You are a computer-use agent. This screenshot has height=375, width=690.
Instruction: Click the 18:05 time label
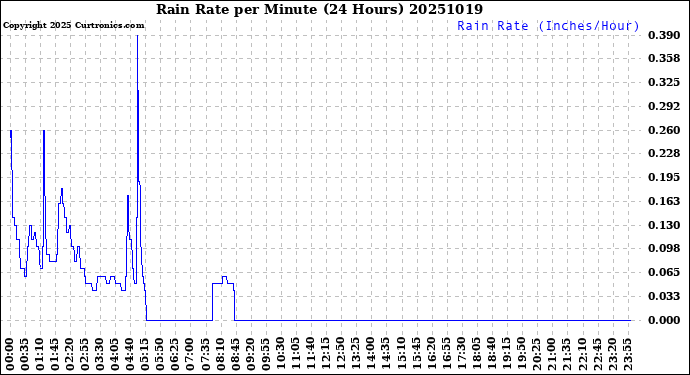pos(476,355)
